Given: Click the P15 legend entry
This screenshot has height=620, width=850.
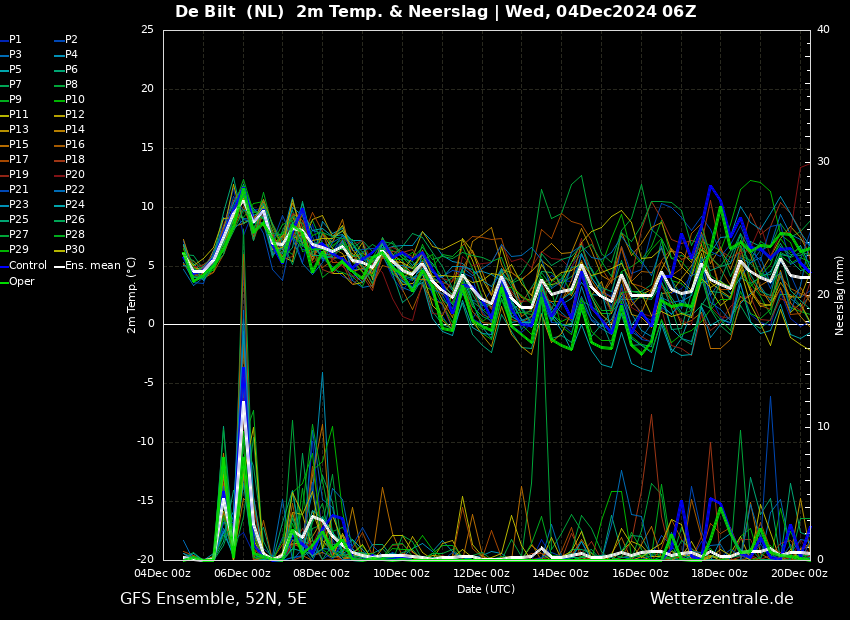Looking at the screenshot, I should click(x=19, y=145).
